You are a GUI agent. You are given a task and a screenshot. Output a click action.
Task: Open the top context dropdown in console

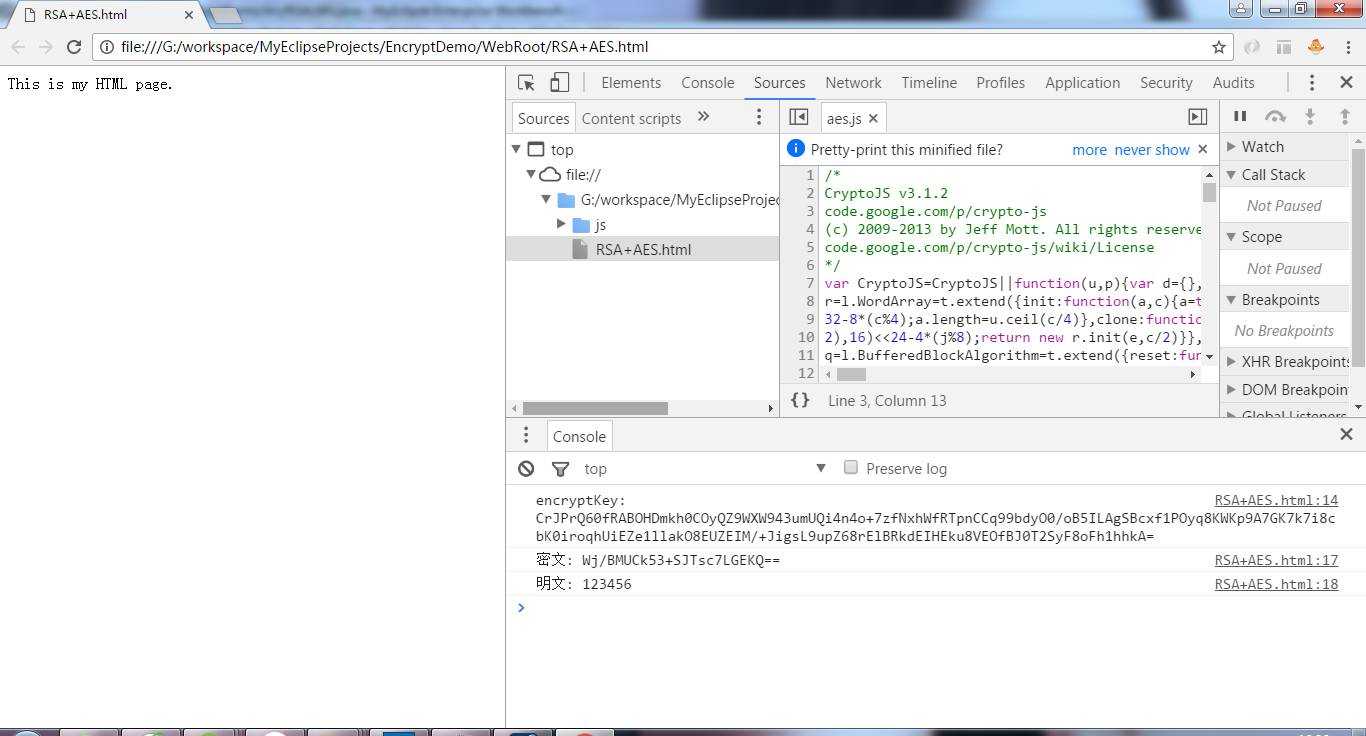(x=705, y=468)
